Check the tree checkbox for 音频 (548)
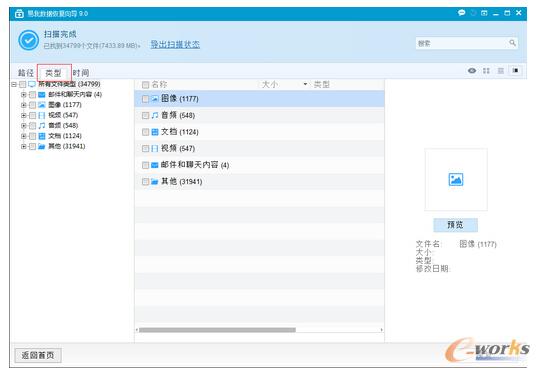This screenshot has width=540, height=372. coord(32,125)
